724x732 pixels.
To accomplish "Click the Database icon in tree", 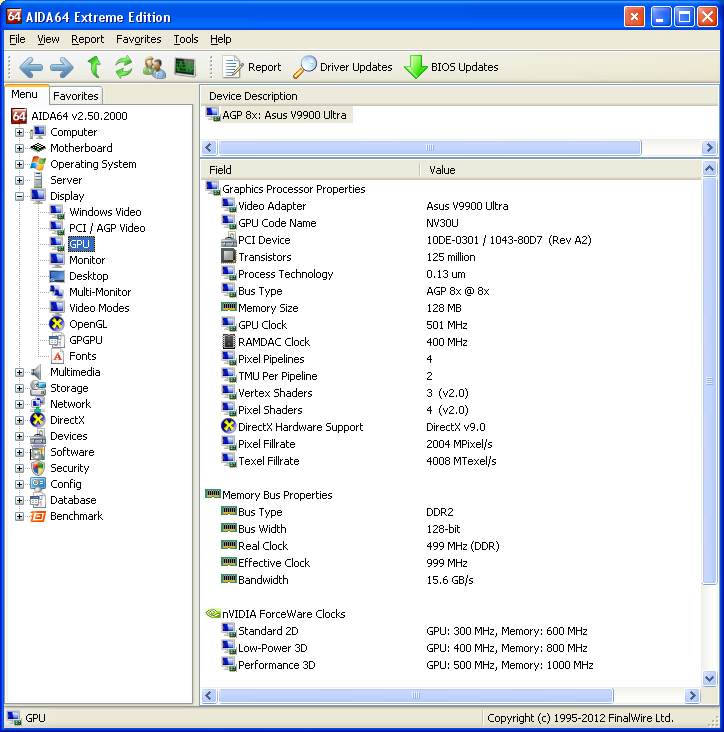I will [38, 500].
